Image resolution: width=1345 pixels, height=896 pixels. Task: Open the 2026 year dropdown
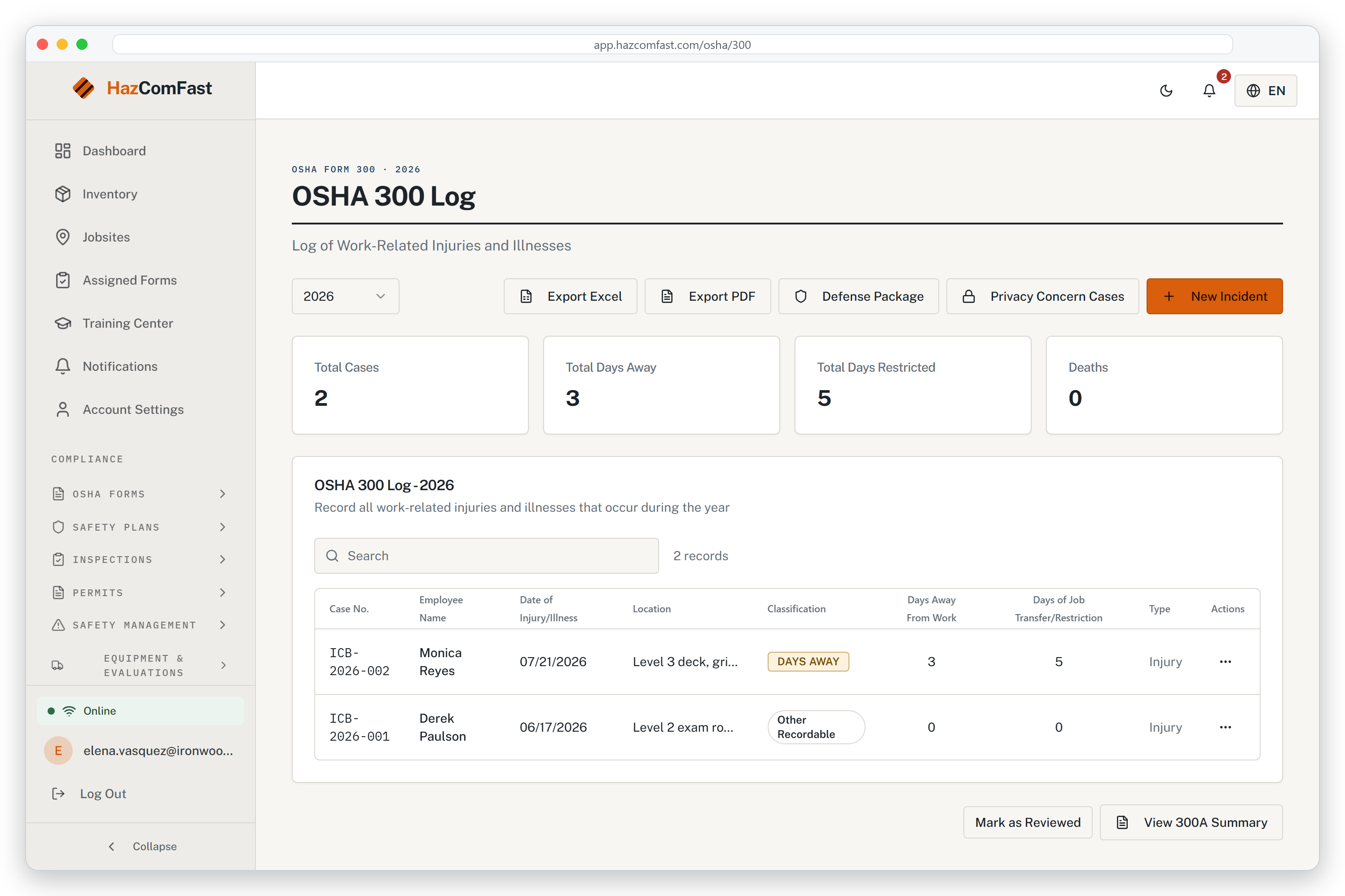click(x=346, y=296)
